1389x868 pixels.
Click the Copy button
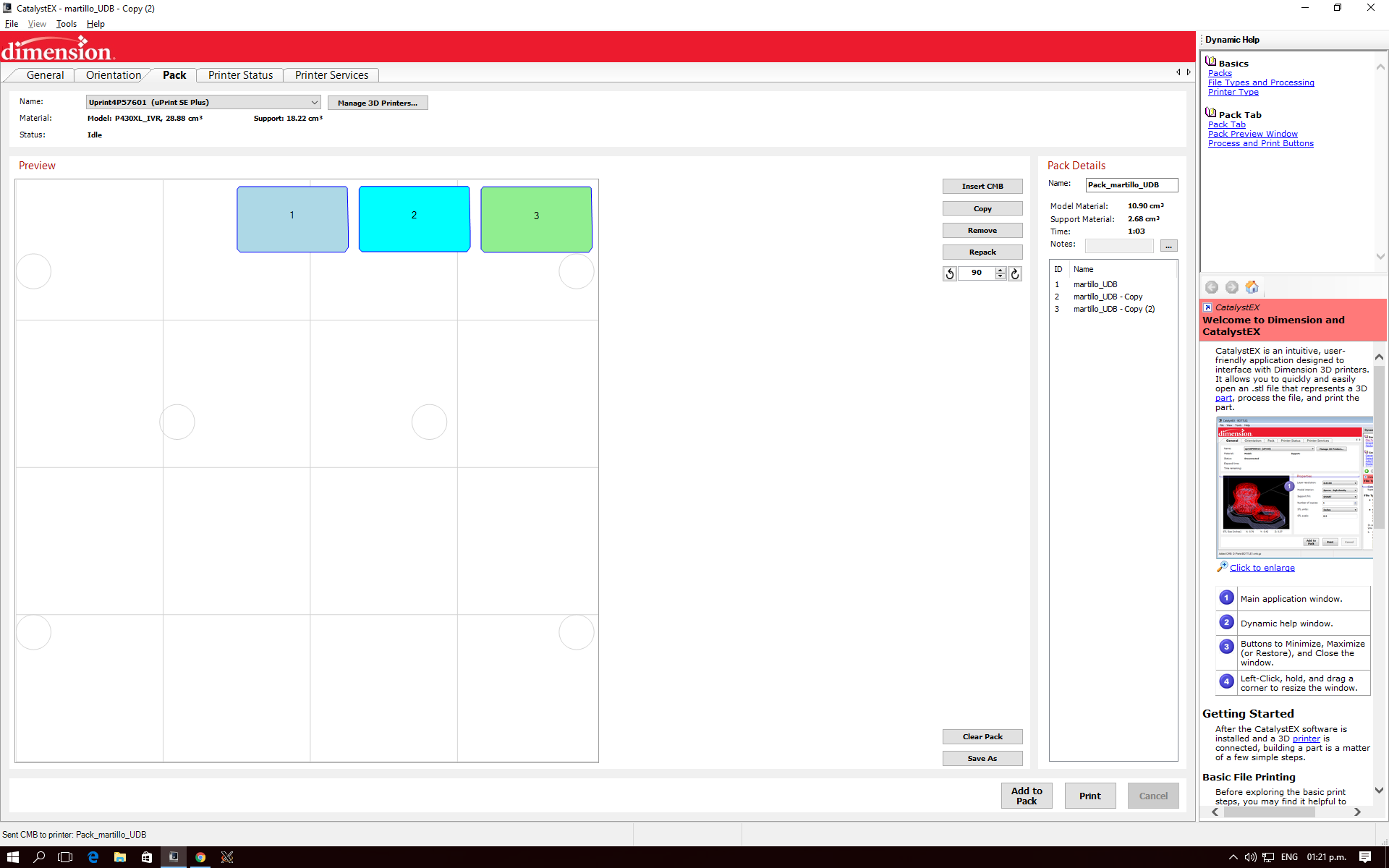(982, 208)
